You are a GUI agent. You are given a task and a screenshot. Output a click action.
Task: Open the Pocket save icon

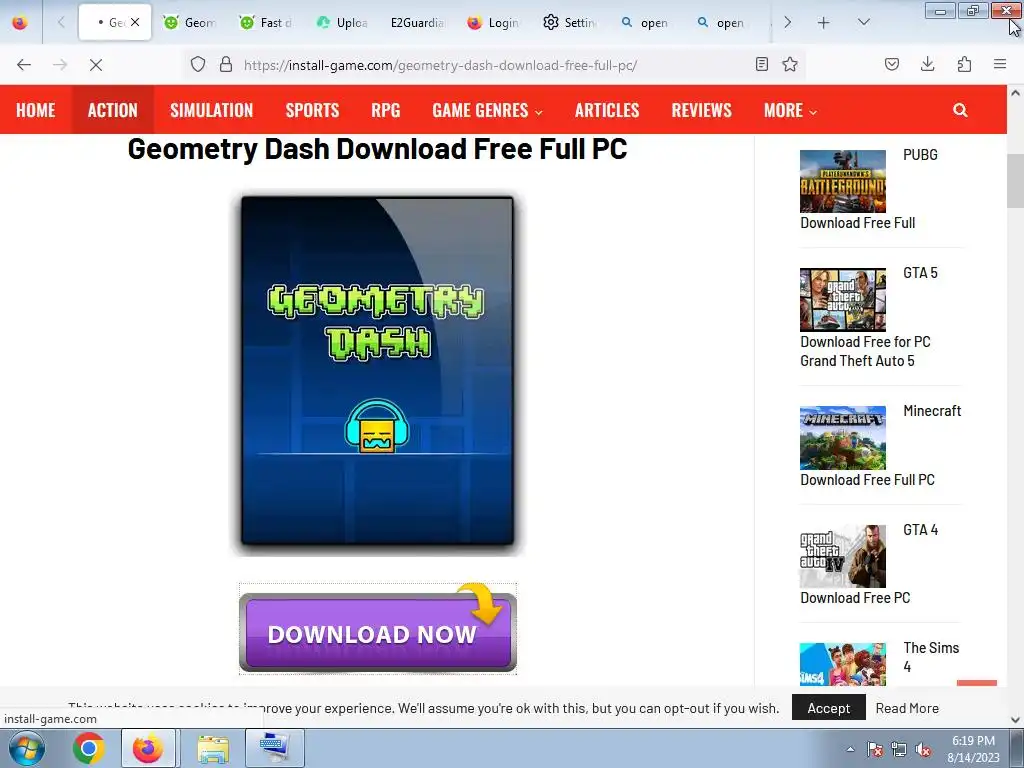pos(892,65)
